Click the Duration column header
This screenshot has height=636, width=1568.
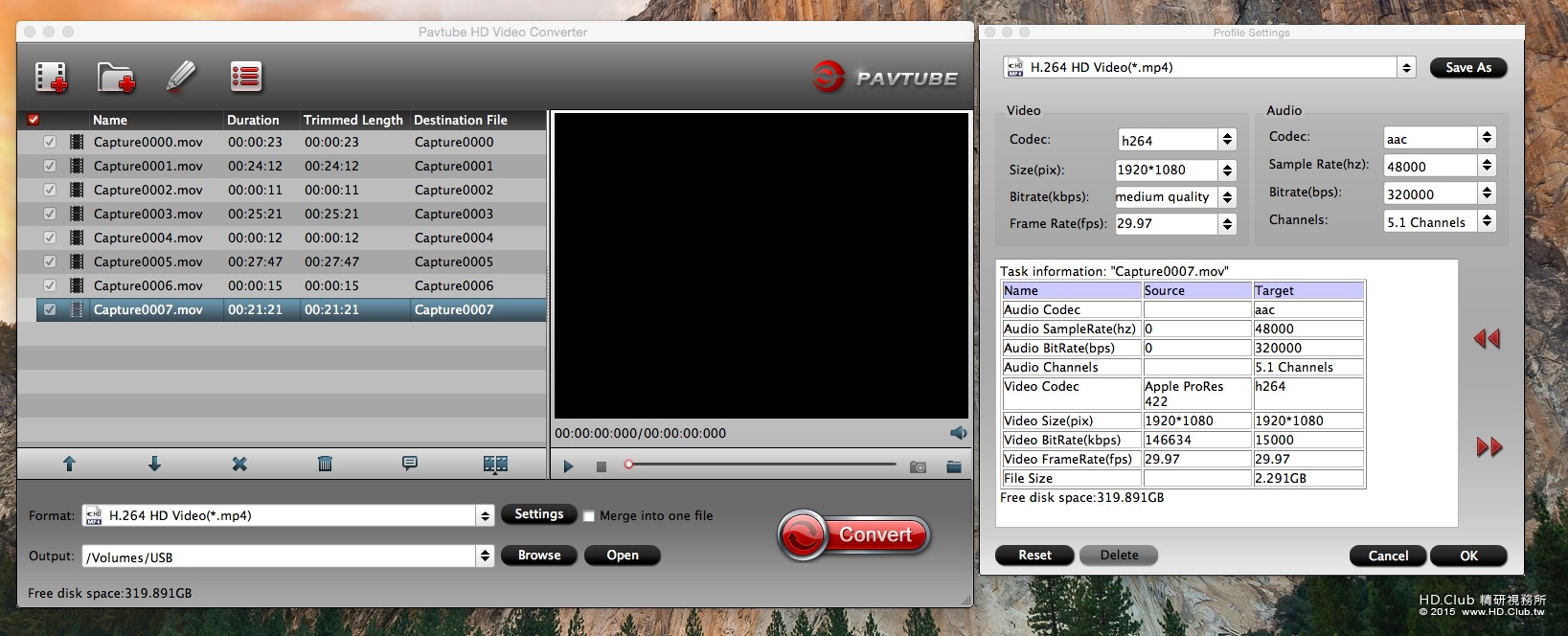(261, 120)
